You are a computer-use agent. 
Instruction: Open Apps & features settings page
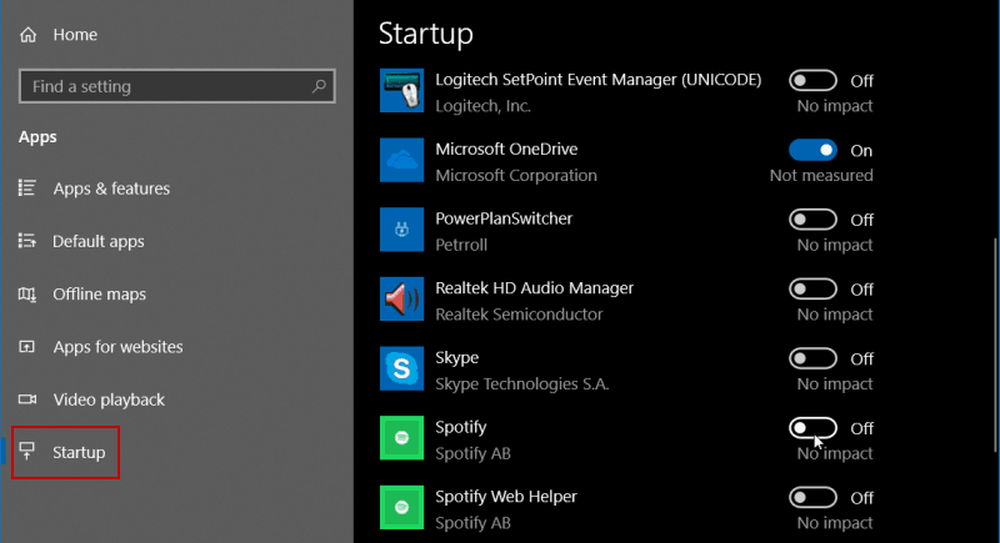pos(111,188)
